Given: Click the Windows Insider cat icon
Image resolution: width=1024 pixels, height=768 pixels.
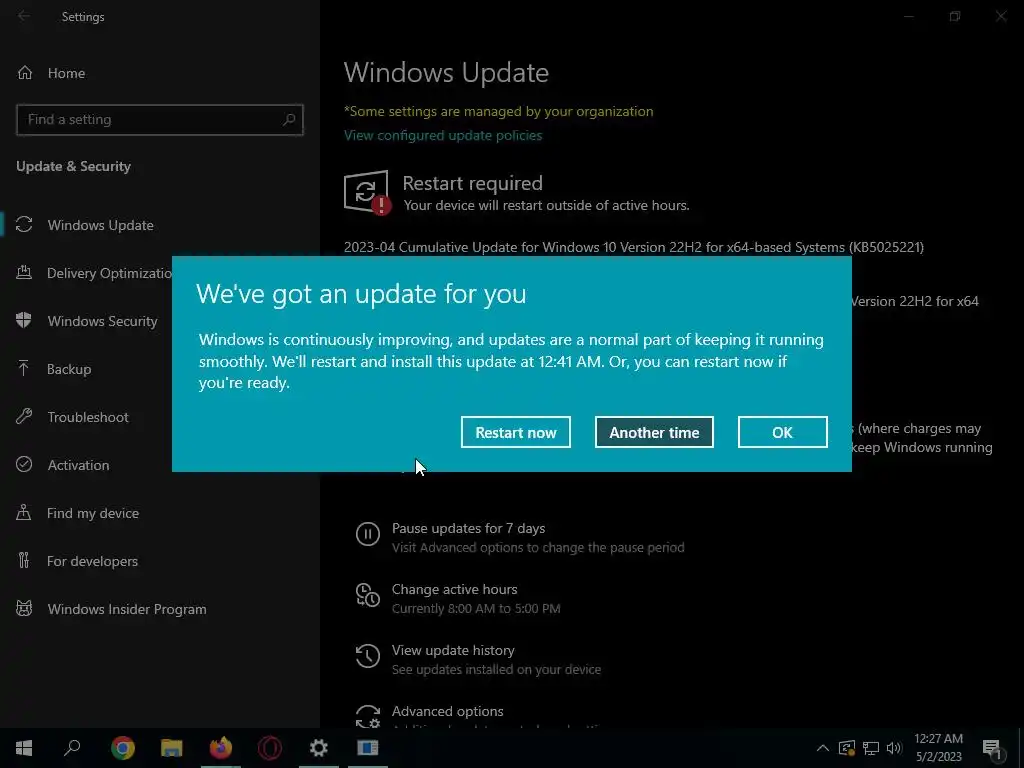Looking at the screenshot, I should [24, 609].
